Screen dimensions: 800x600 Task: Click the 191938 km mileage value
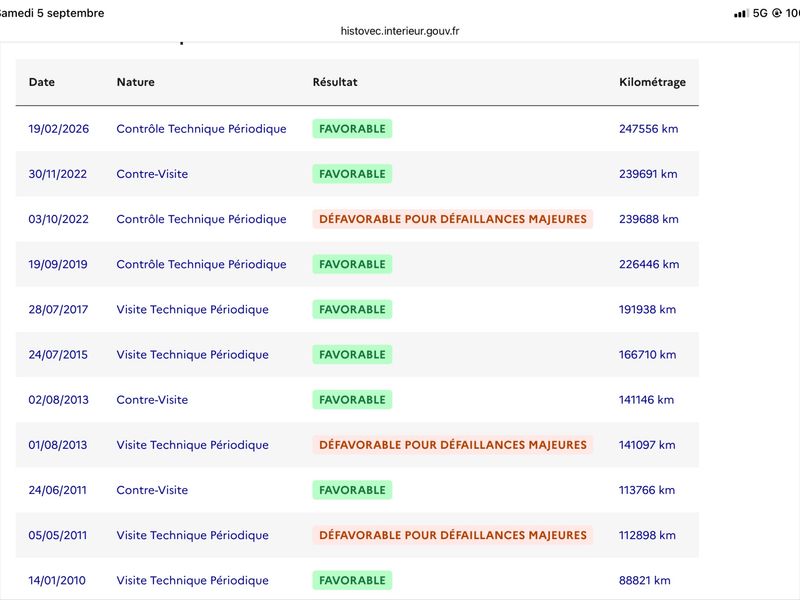[647, 310]
